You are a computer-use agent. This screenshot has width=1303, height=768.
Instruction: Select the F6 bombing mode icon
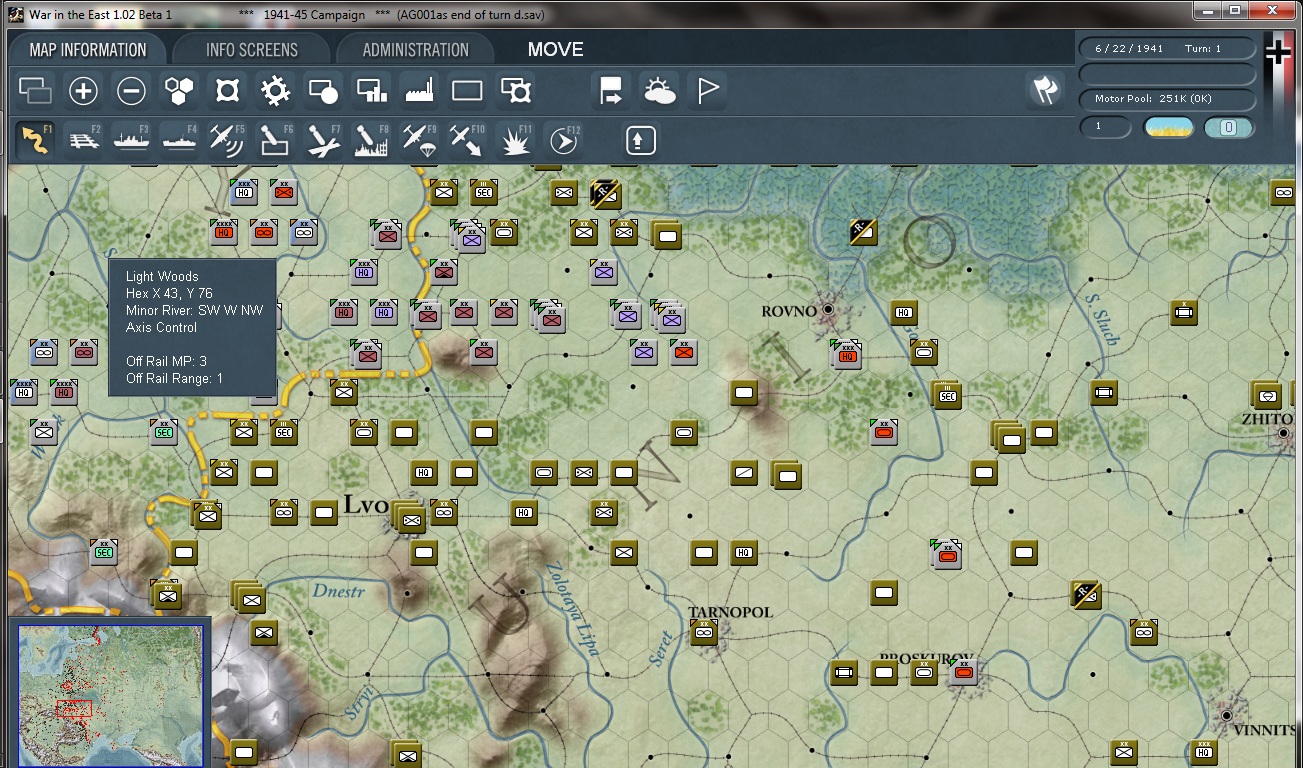(x=275, y=140)
